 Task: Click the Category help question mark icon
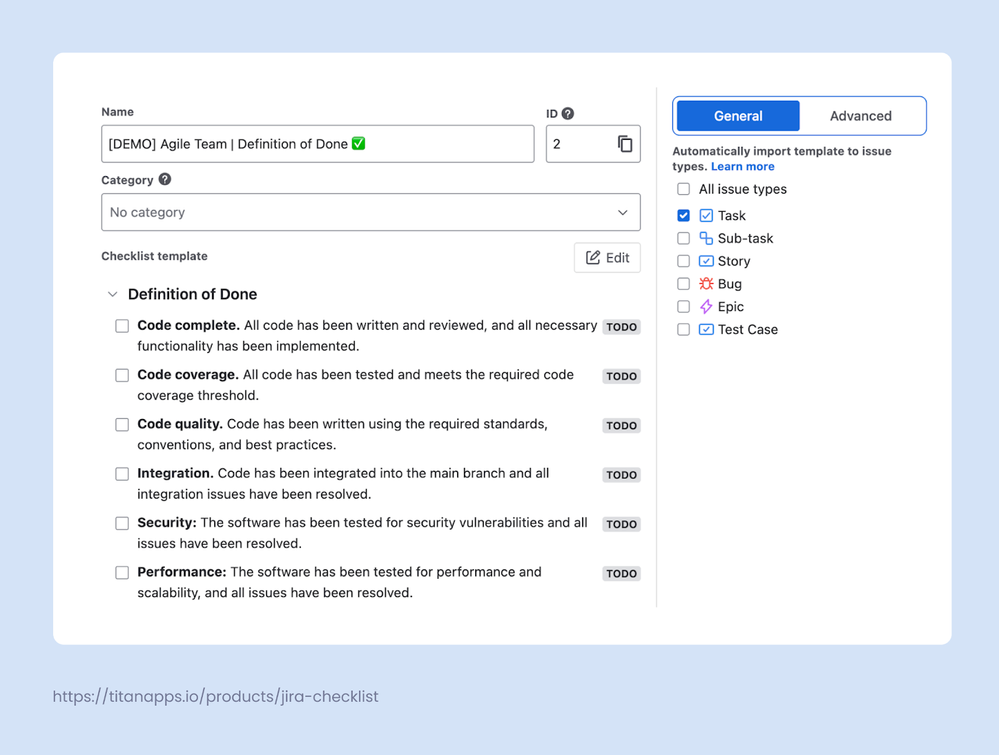(x=165, y=179)
